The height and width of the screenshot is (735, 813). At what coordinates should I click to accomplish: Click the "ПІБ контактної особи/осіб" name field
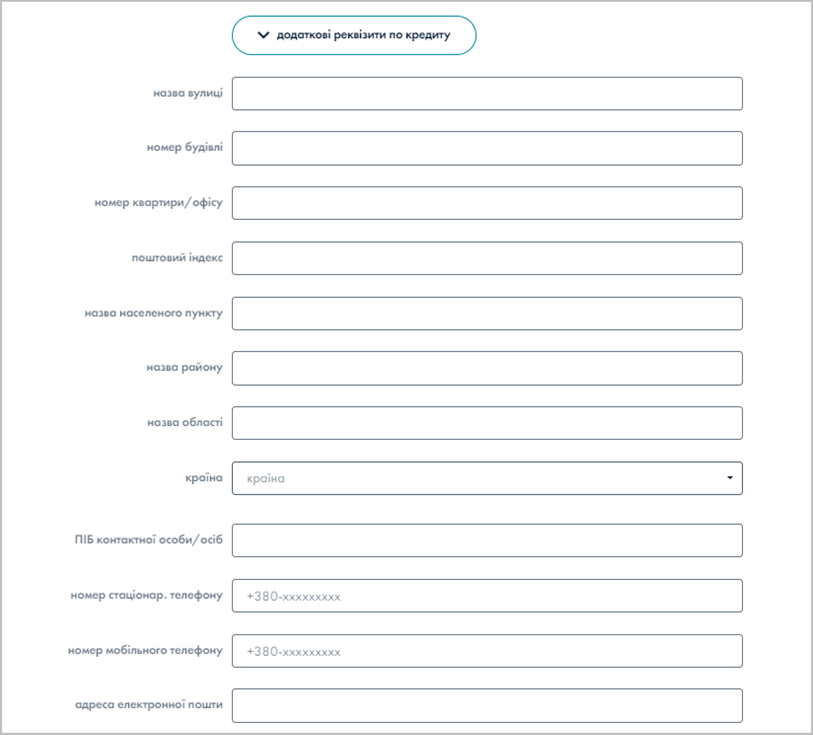(x=486, y=540)
